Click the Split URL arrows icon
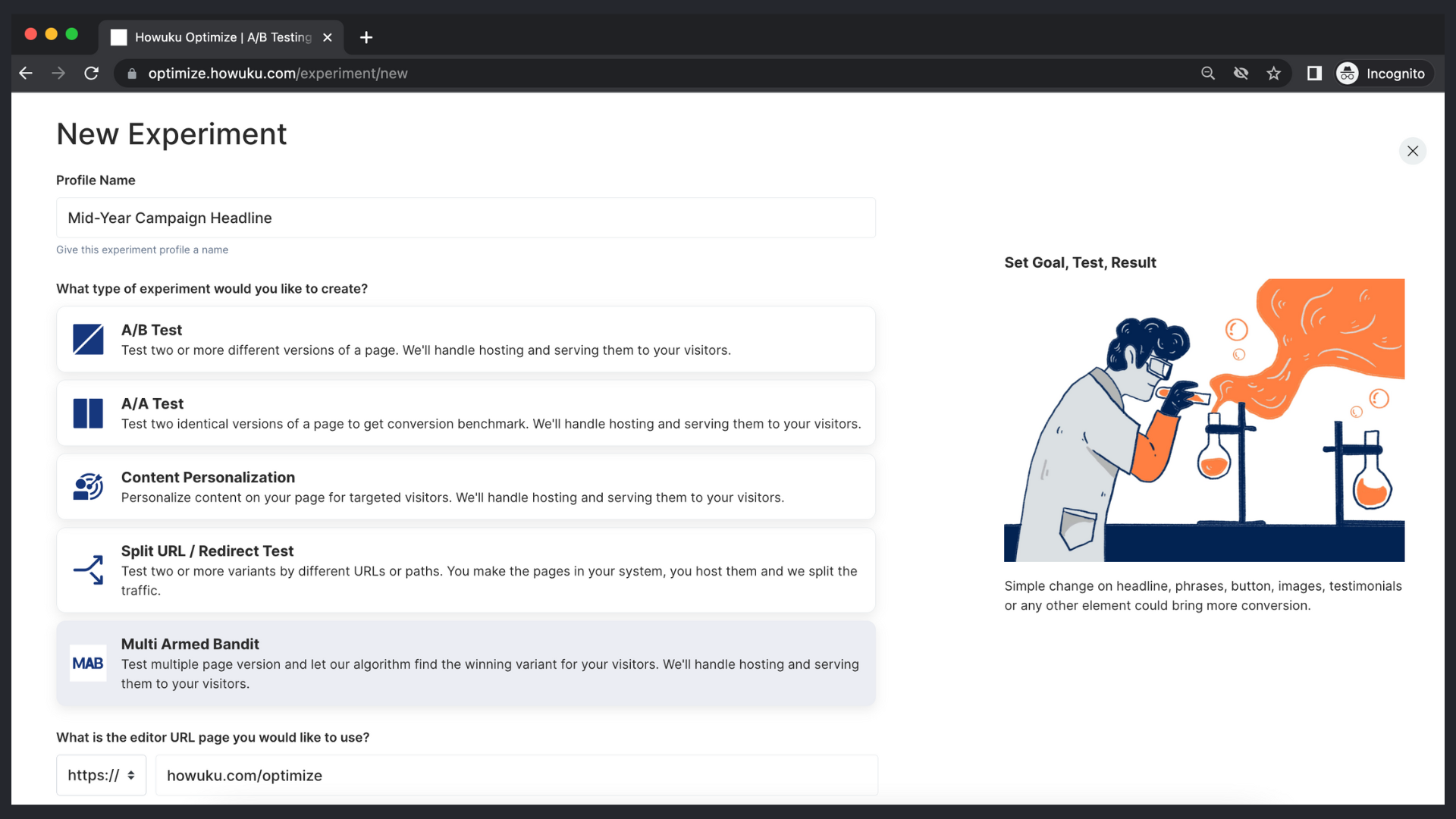This screenshot has width=1456, height=819. [x=88, y=570]
